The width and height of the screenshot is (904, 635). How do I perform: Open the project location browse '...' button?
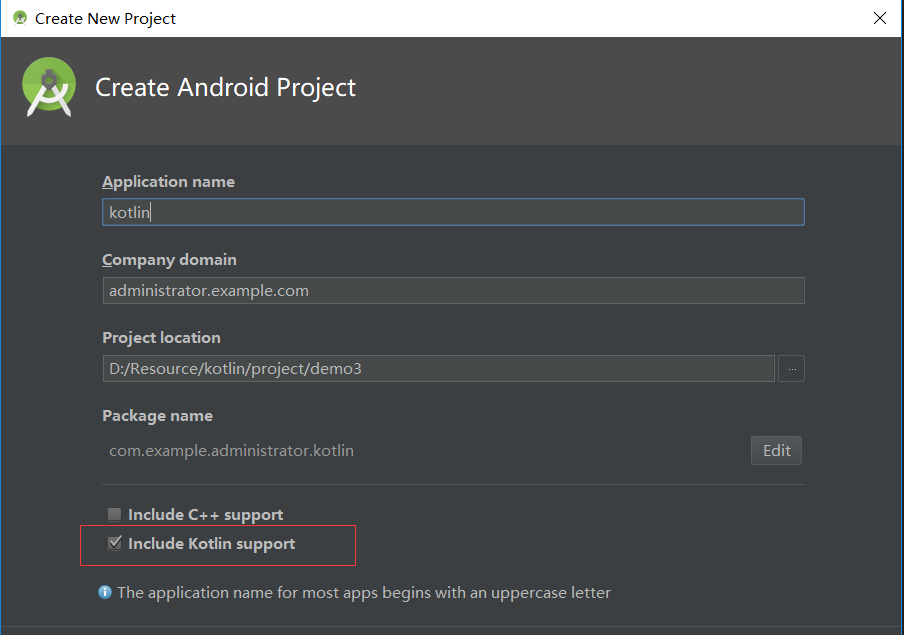pyautogui.click(x=791, y=369)
